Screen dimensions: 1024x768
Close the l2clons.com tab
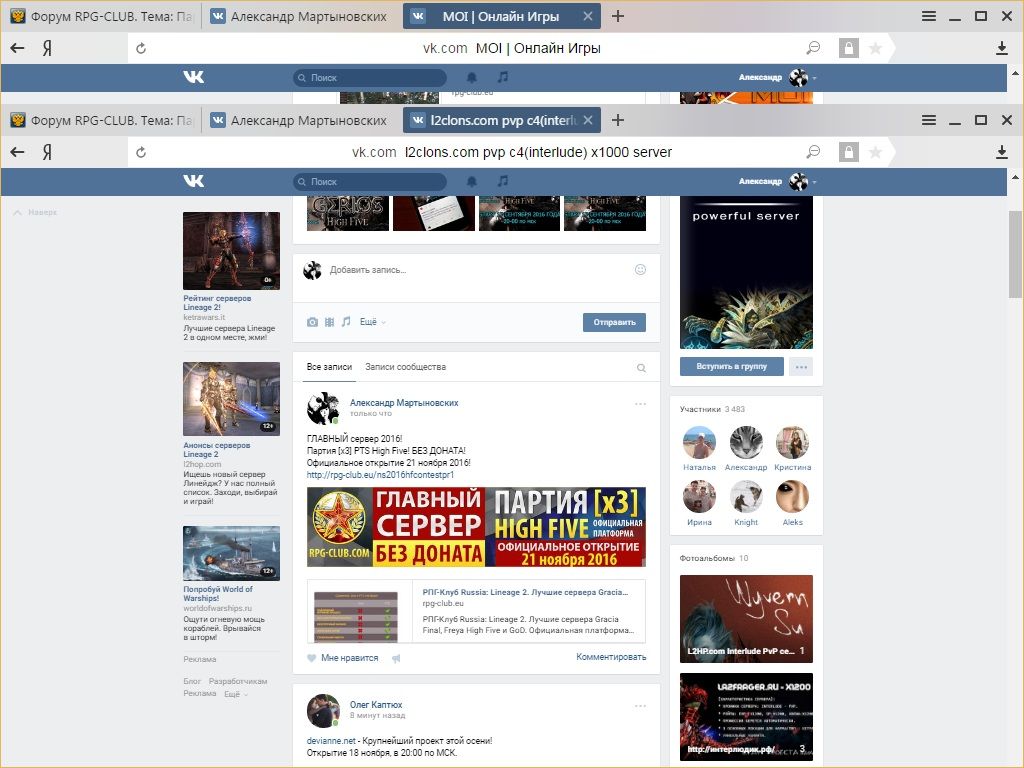pyautogui.click(x=588, y=120)
